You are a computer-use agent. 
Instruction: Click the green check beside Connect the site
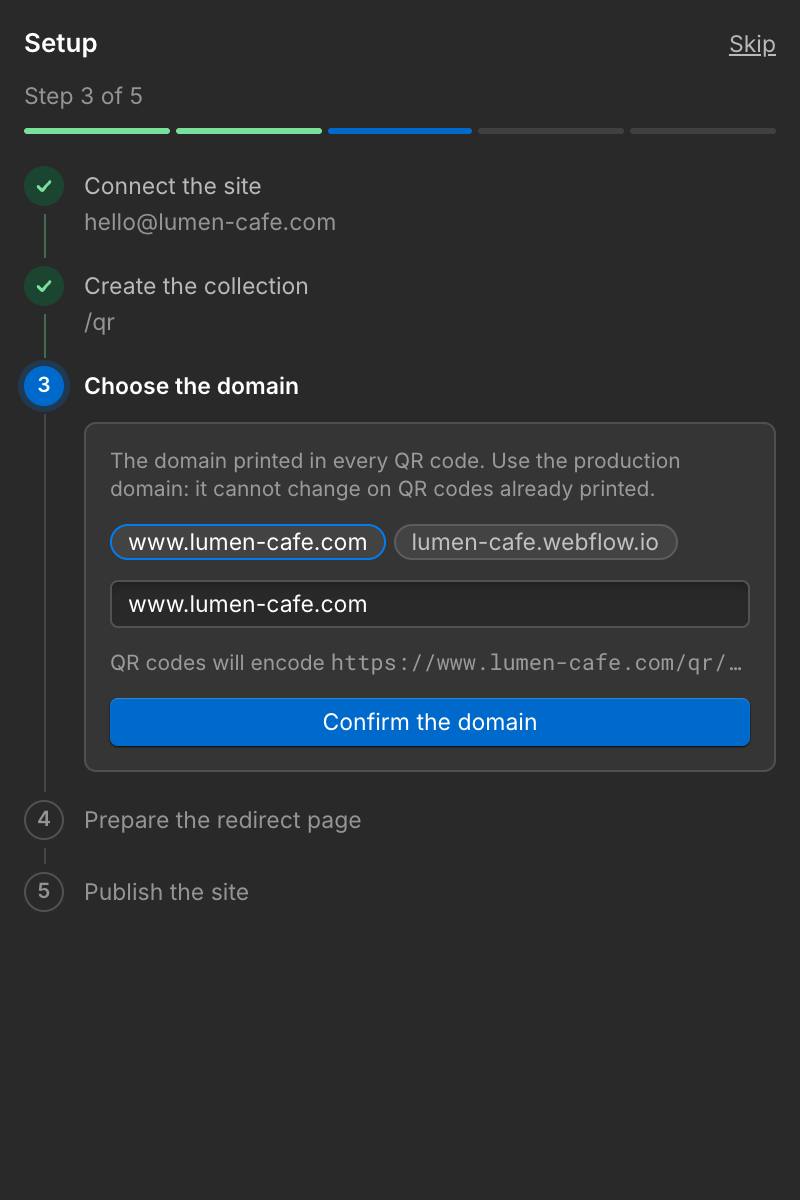pyautogui.click(x=44, y=186)
